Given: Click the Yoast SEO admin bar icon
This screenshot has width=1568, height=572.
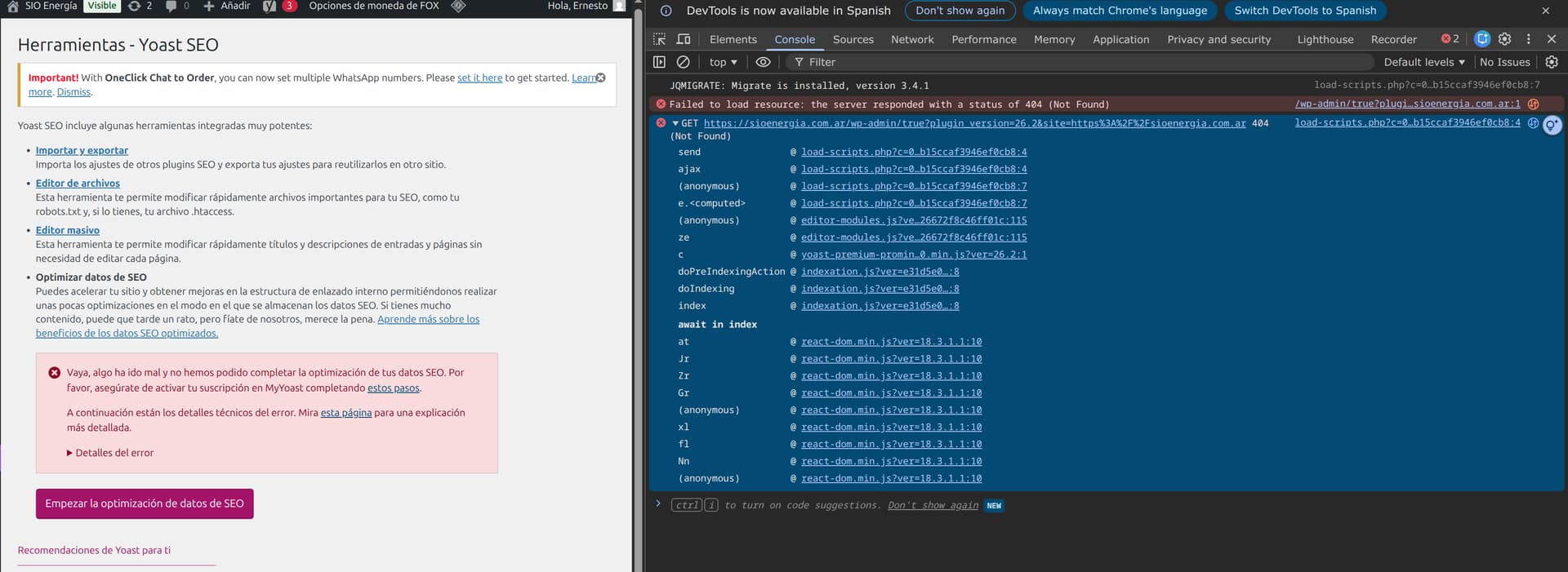Looking at the screenshot, I should coord(269,7).
